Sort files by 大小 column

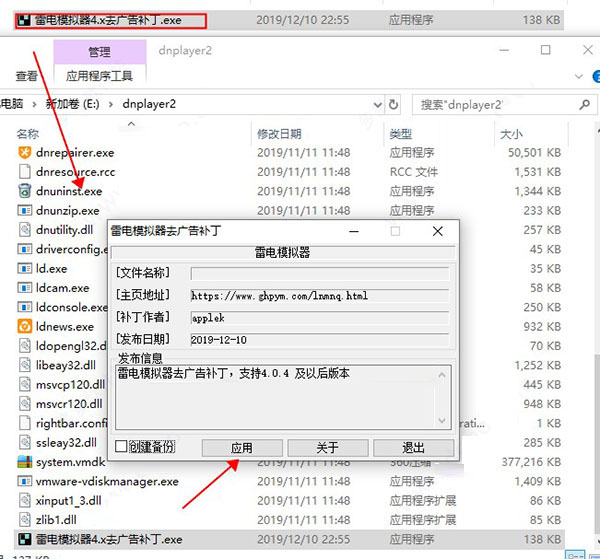coord(511,134)
